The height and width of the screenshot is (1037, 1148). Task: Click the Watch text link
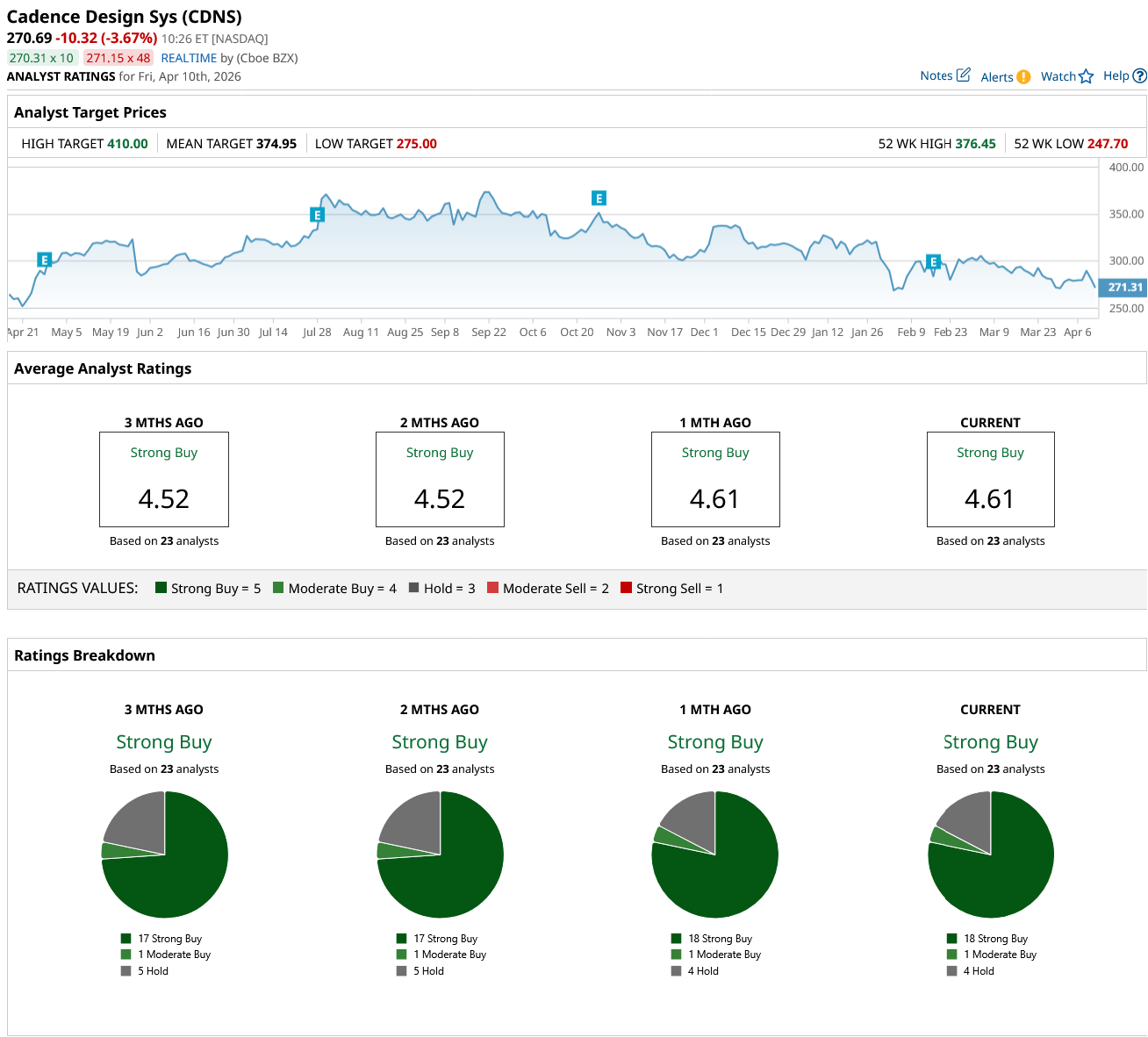pyautogui.click(x=1058, y=76)
